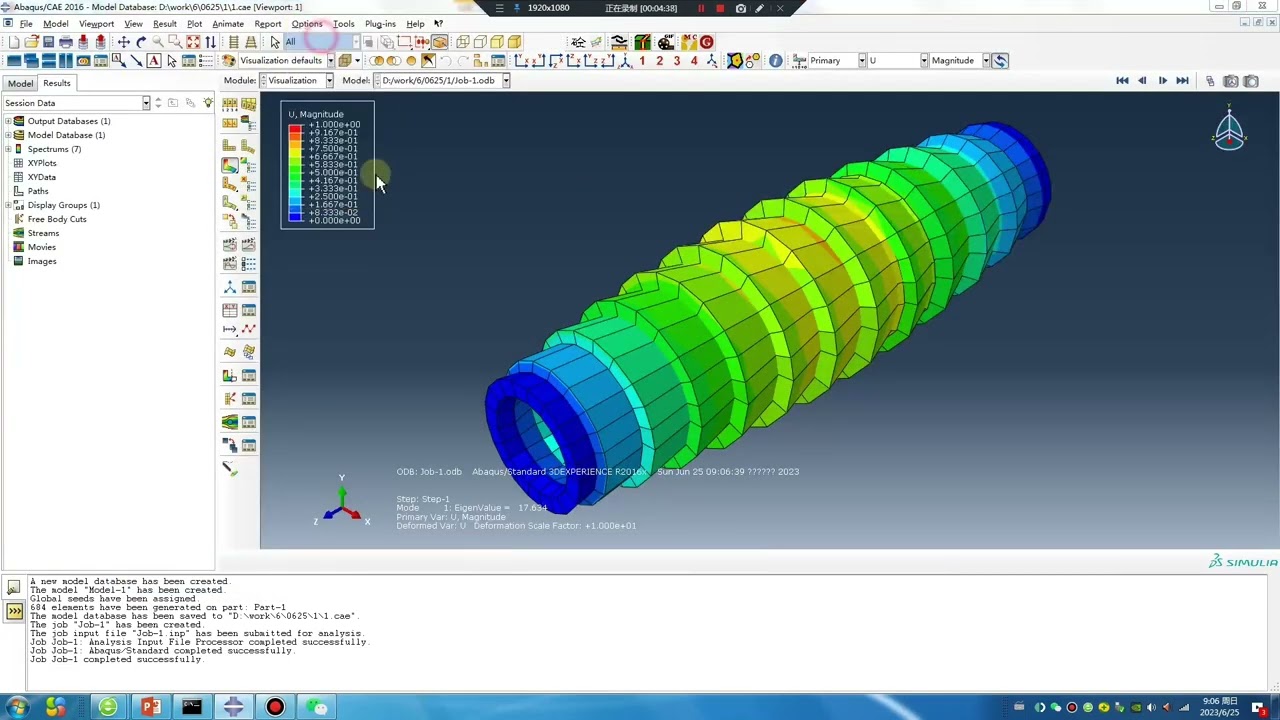
Task: Step to next frame
Action: tap(1162, 81)
